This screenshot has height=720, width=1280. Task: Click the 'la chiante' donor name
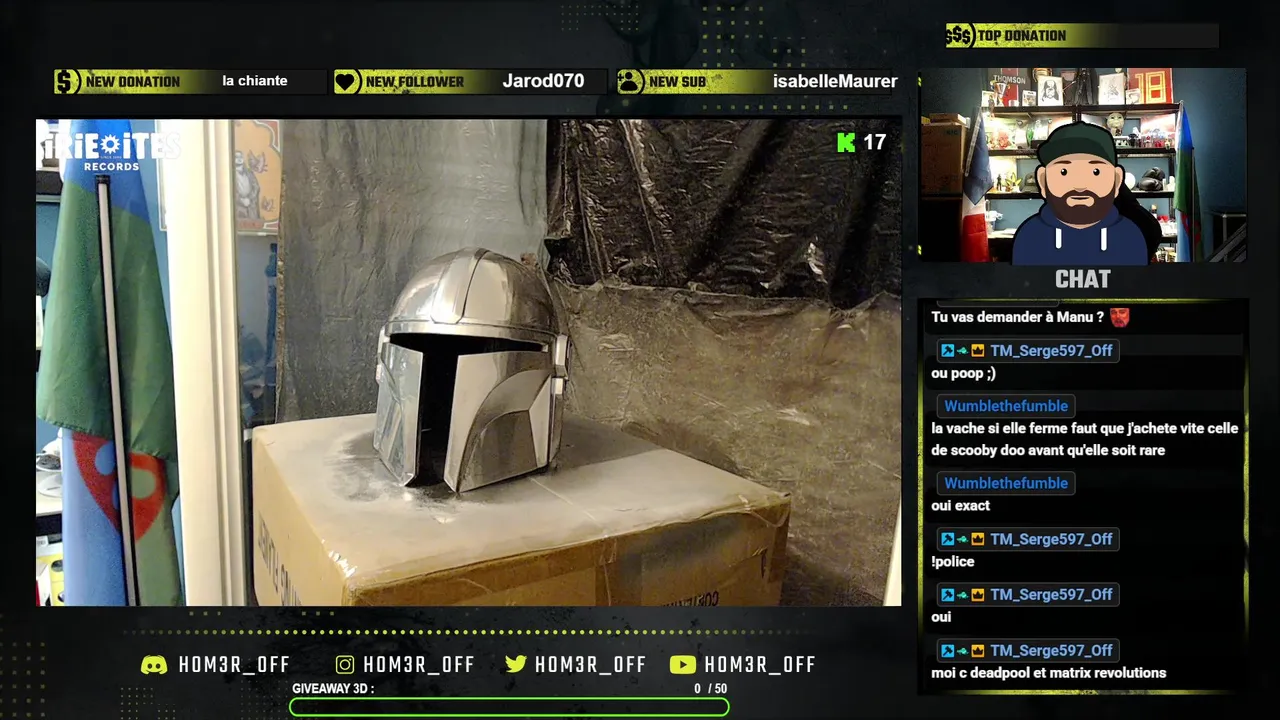(x=255, y=81)
